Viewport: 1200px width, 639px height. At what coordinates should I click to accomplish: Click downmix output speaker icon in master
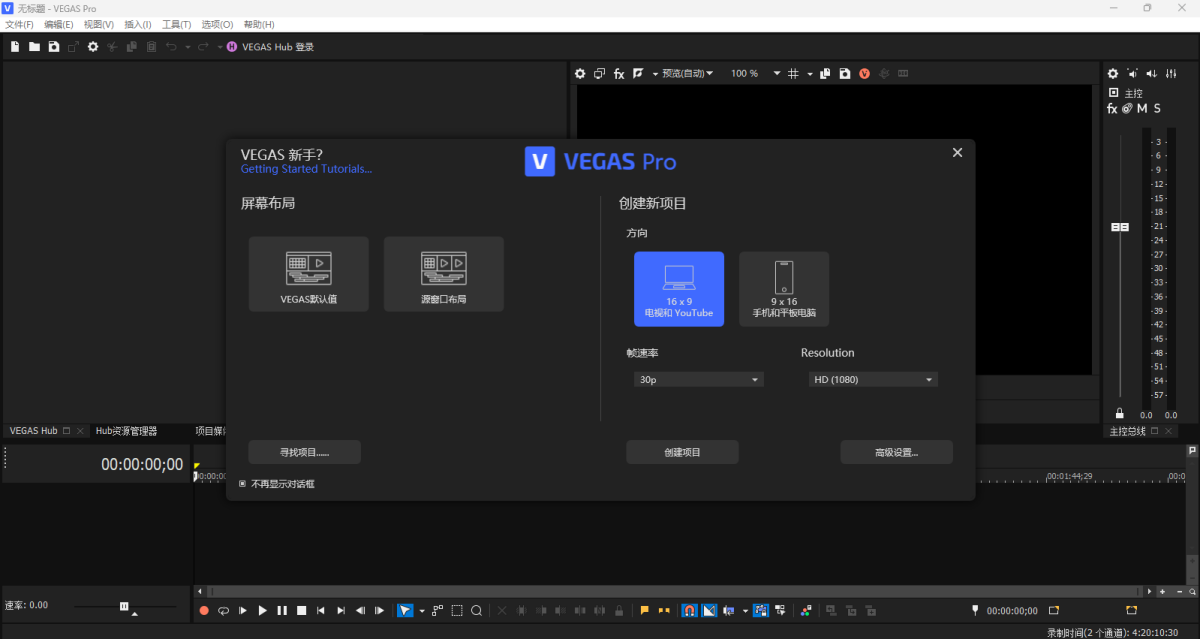(x=1133, y=73)
